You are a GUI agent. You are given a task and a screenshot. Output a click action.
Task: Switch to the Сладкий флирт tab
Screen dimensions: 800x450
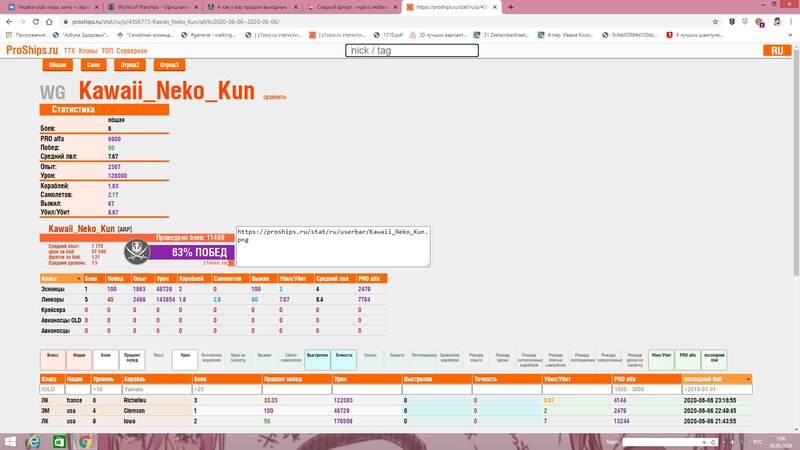pyautogui.click(x=353, y=7)
